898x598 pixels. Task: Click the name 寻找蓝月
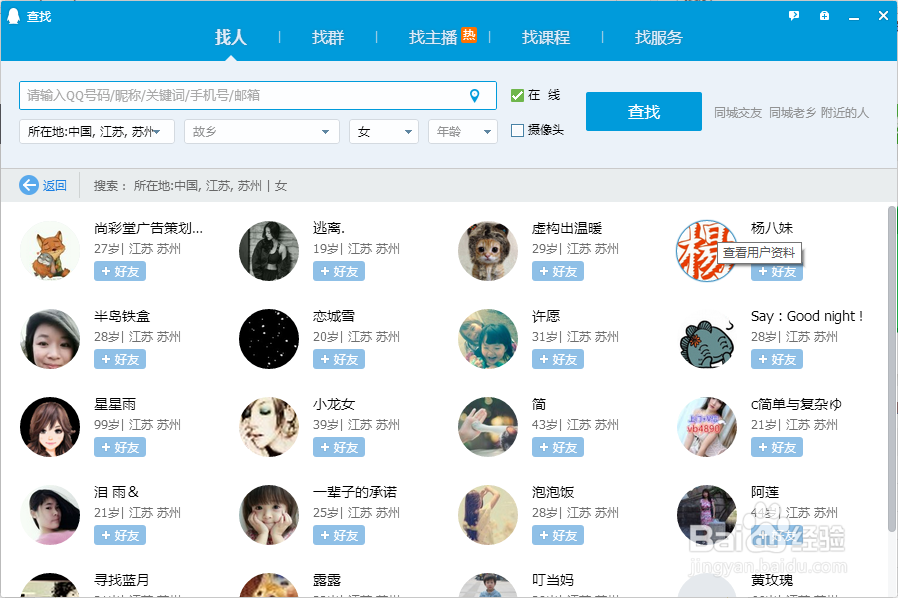121,580
